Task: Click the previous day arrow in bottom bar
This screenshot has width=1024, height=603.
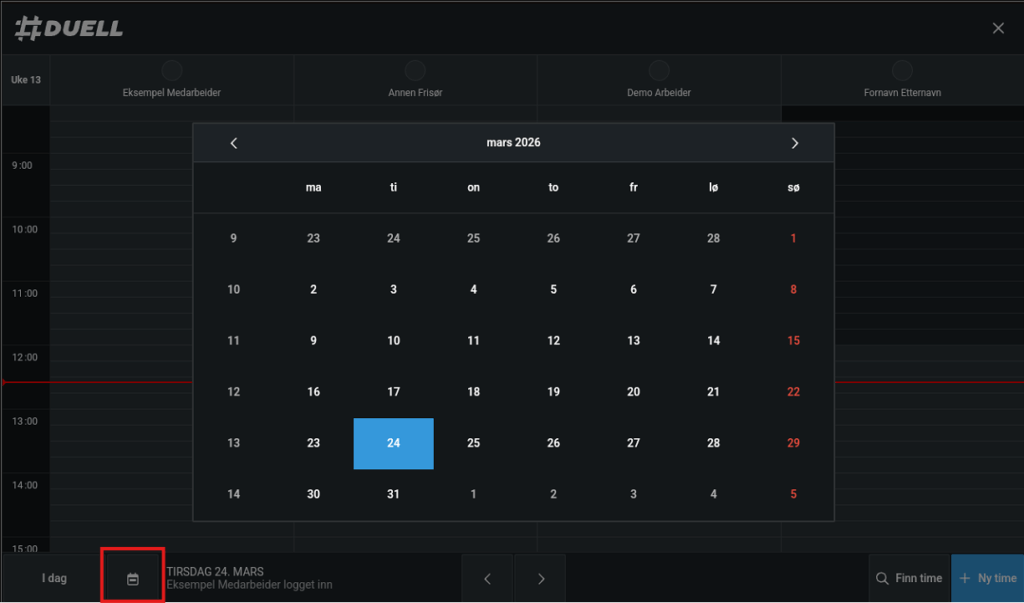Action: [487, 578]
